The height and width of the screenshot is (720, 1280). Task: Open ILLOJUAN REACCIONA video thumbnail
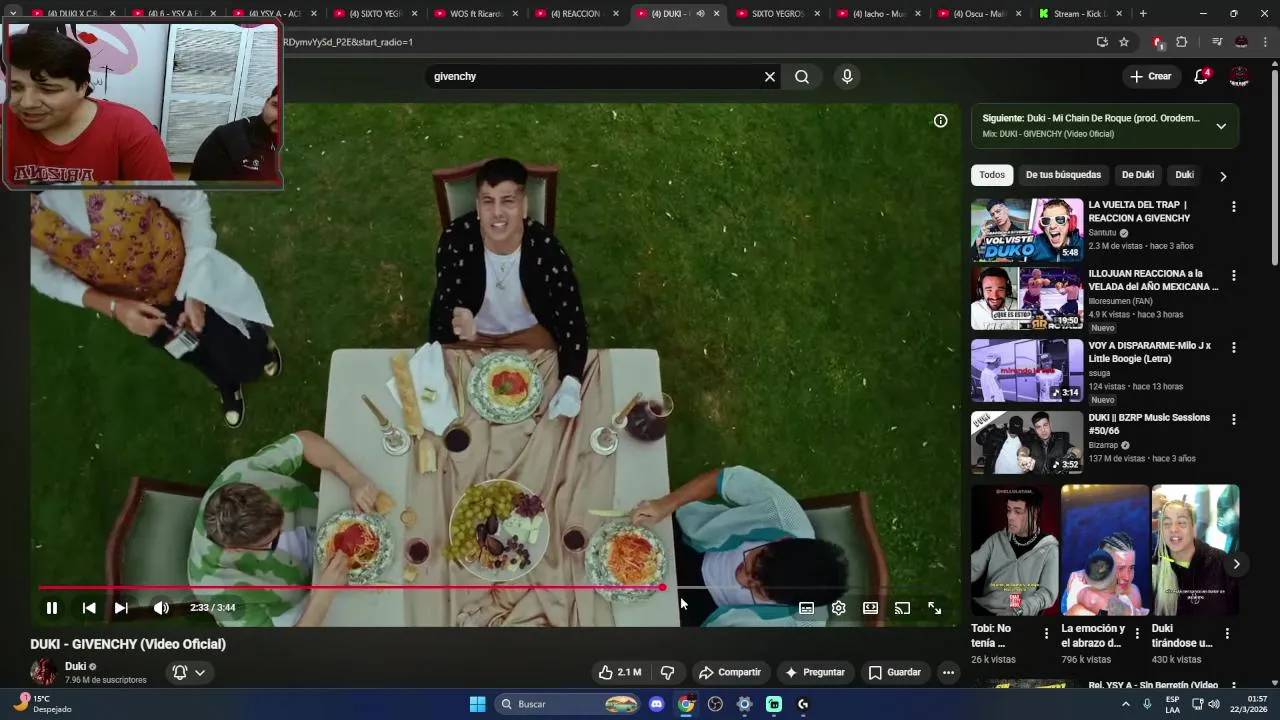pyautogui.click(x=1027, y=298)
